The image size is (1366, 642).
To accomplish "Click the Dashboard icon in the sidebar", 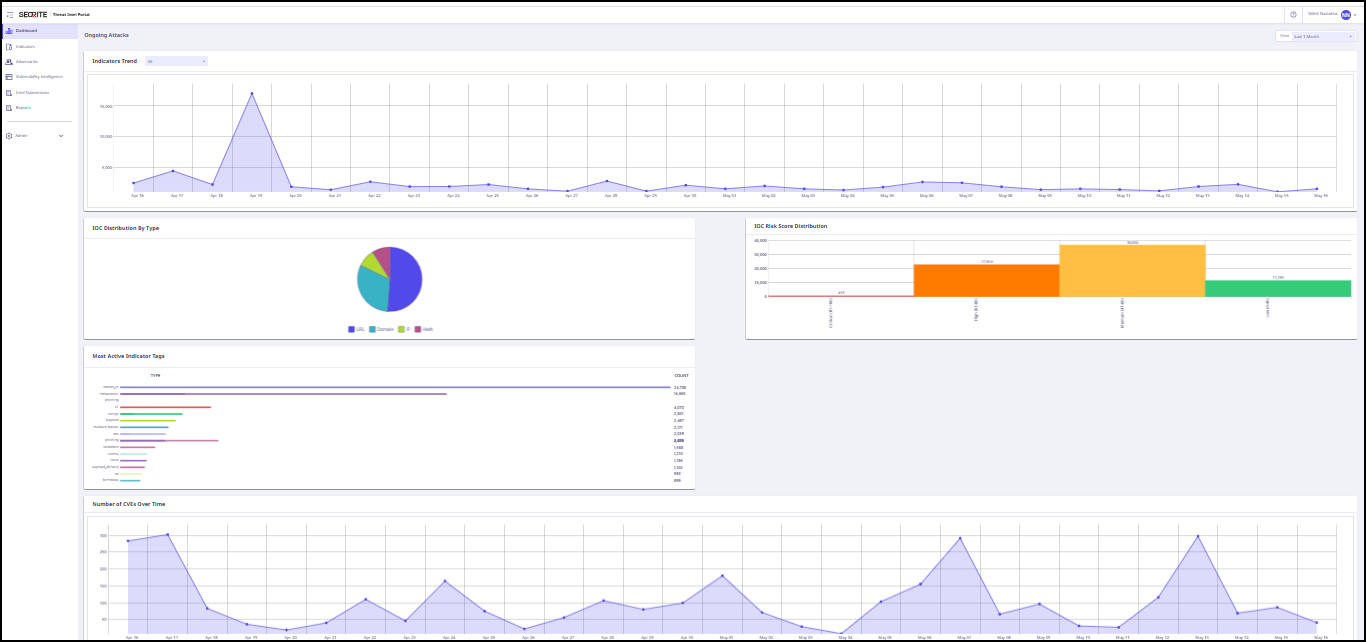I will click(9, 31).
